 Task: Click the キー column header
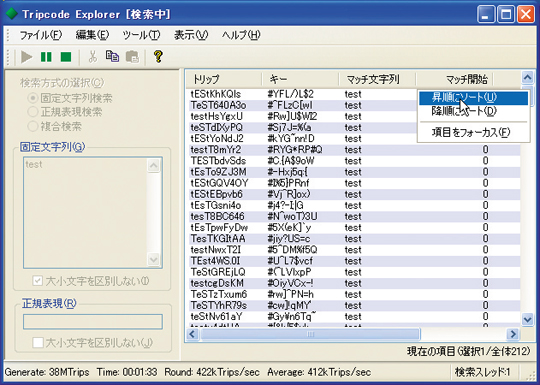click(x=300, y=79)
